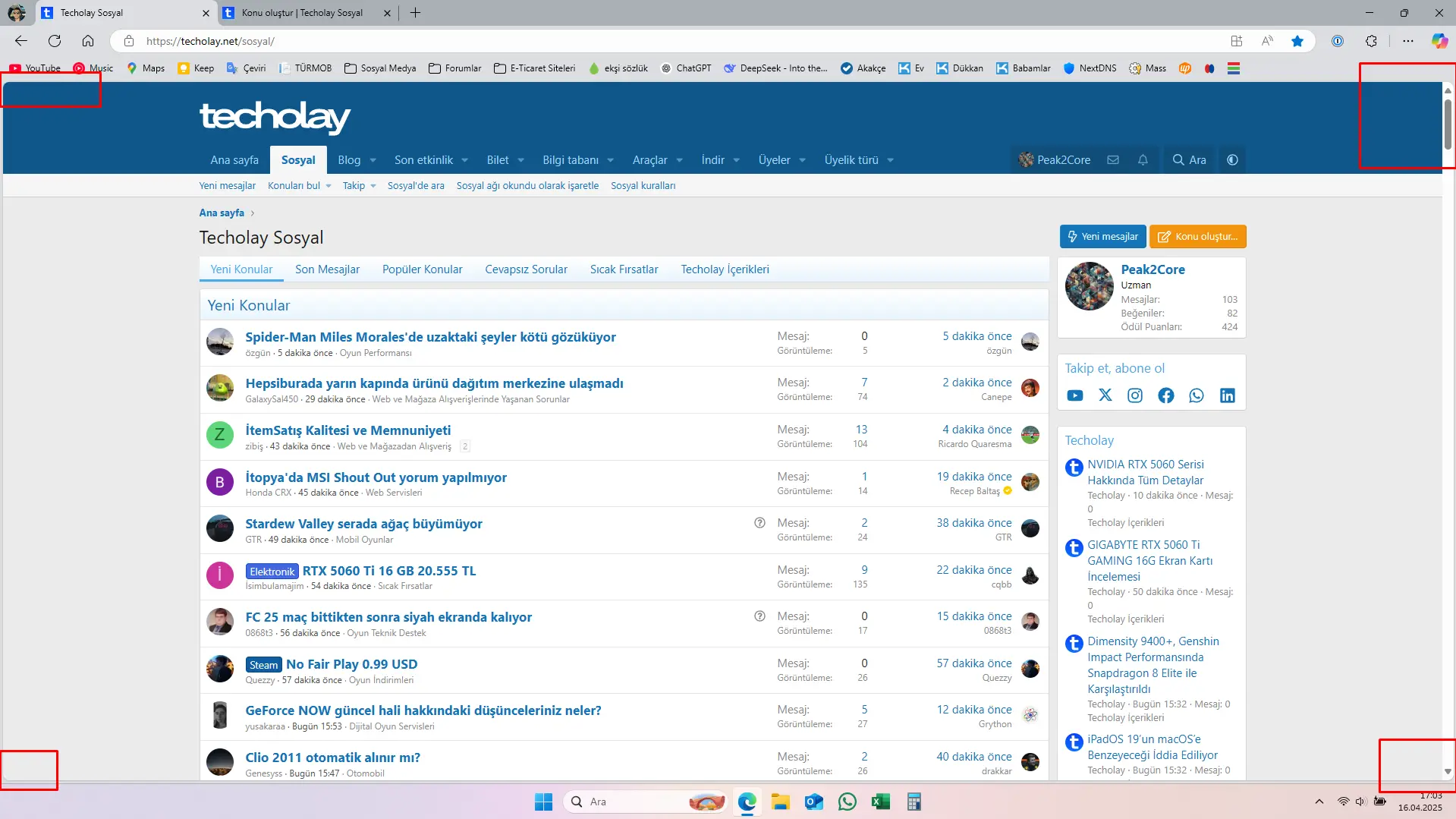Click the Windows taskbar search box
Screen dimensions: 1456x819
click(644, 802)
